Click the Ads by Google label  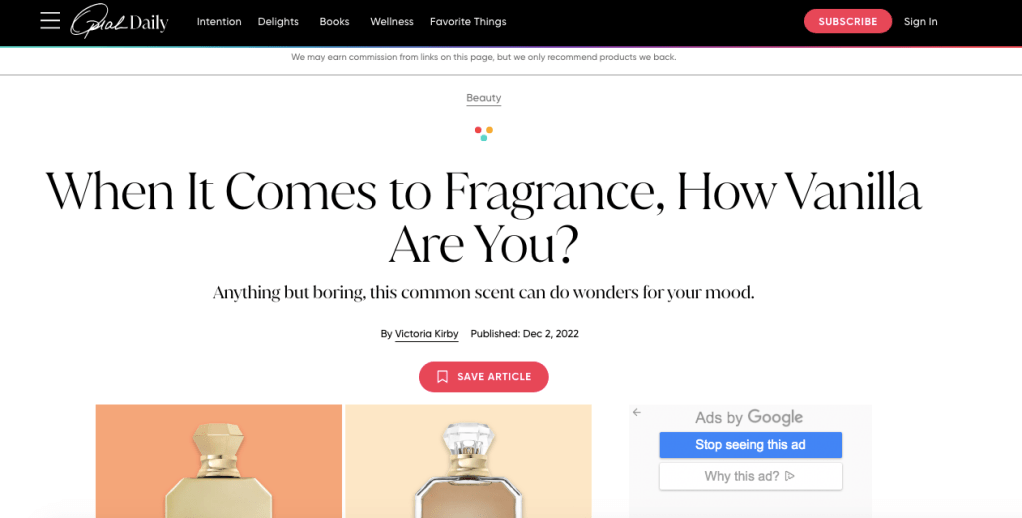[749, 417]
